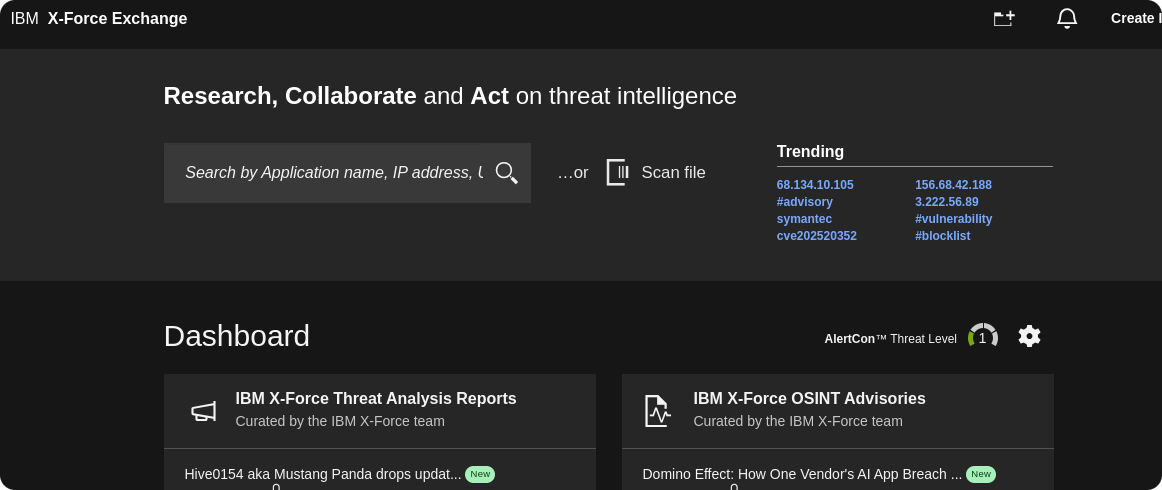Click the Threat Analysis Reports megaphone icon
1162x490 pixels.
(203, 411)
